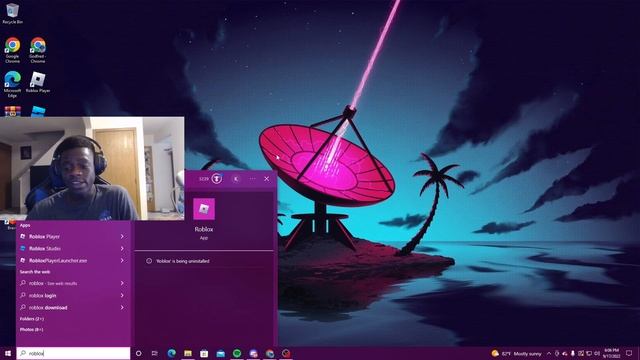Open the Roblox Player desktop shortcut
This screenshot has height=360, width=640.
point(38,82)
